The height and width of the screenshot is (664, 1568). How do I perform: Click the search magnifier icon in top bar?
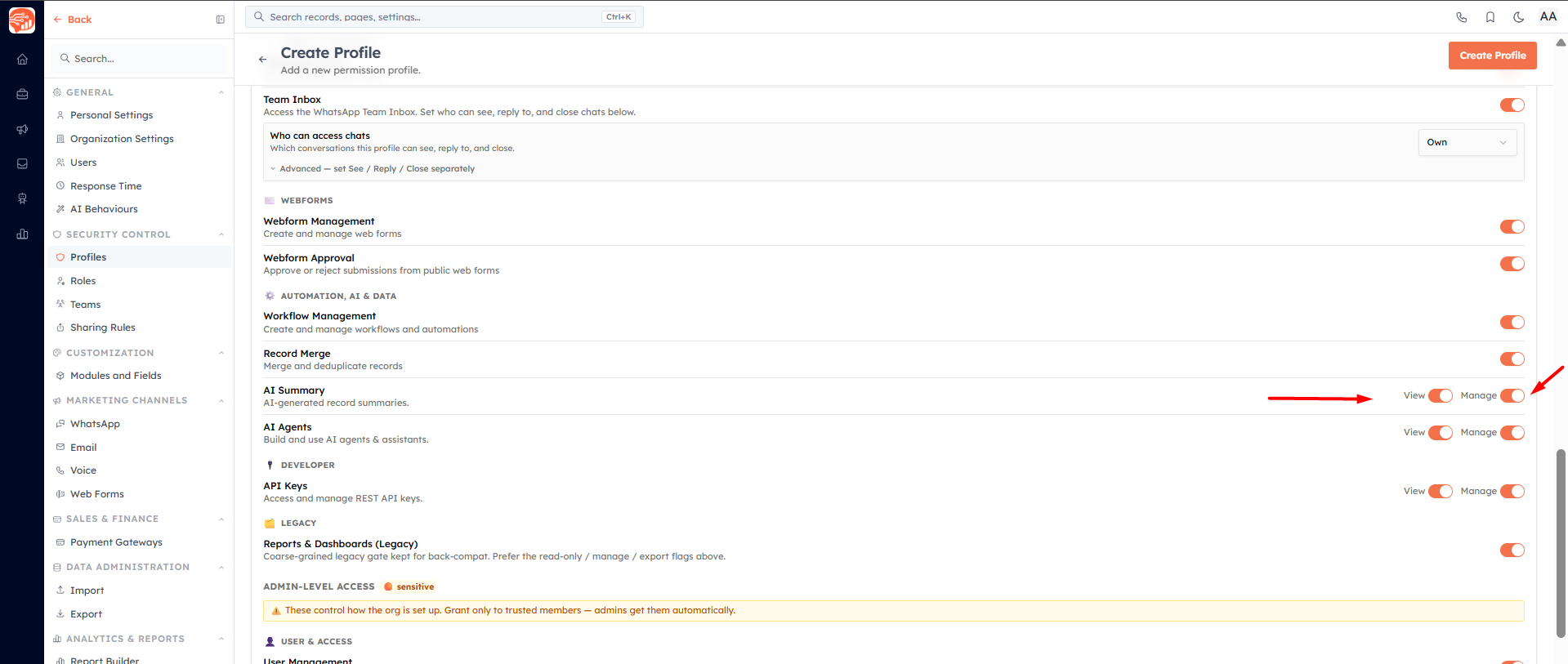pos(259,16)
